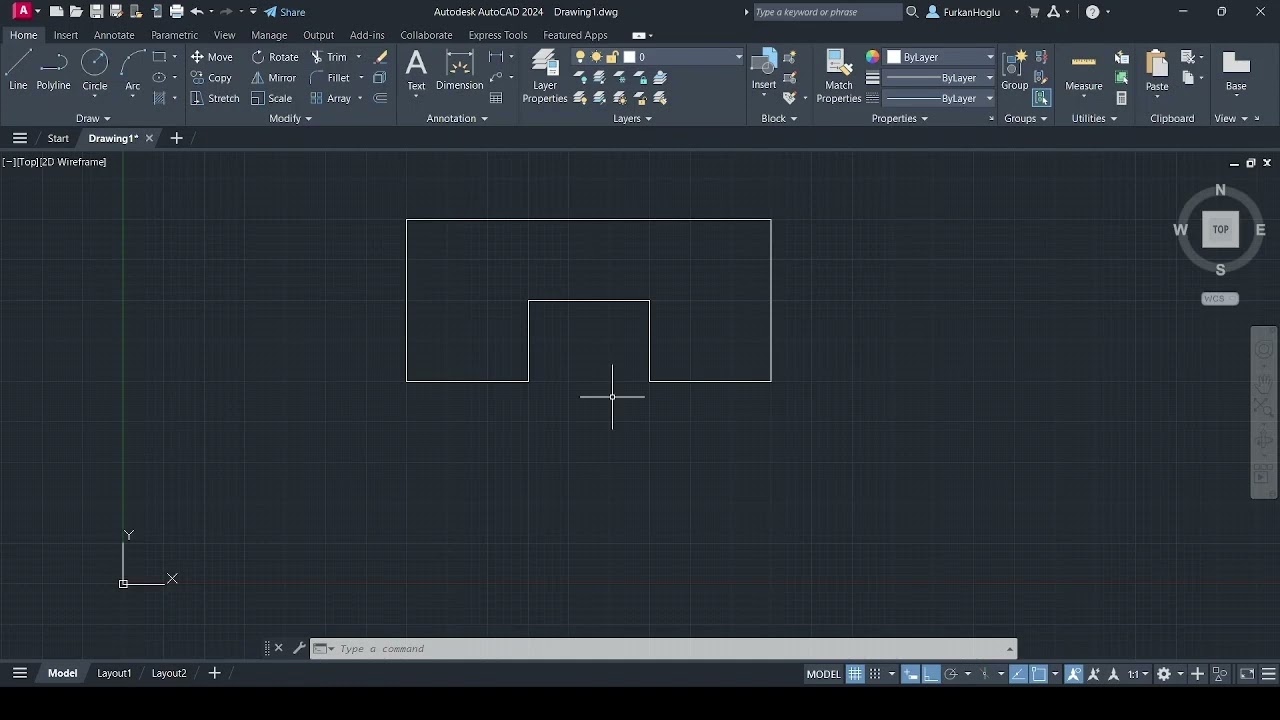This screenshot has height=720, width=1280.
Task: Insert a Table annotation
Action: click(496, 98)
